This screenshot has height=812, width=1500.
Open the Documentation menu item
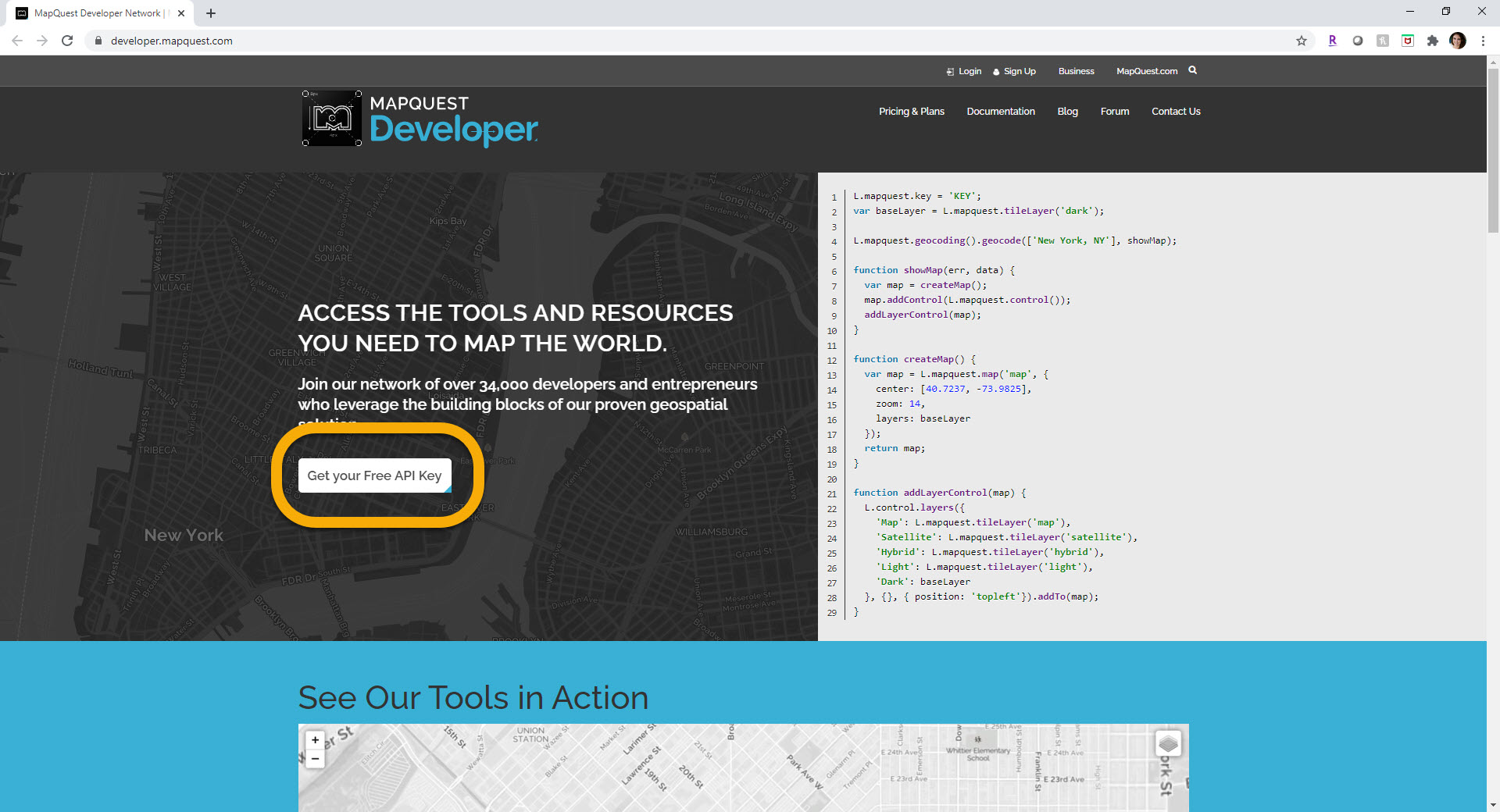pyautogui.click(x=1001, y=112)
